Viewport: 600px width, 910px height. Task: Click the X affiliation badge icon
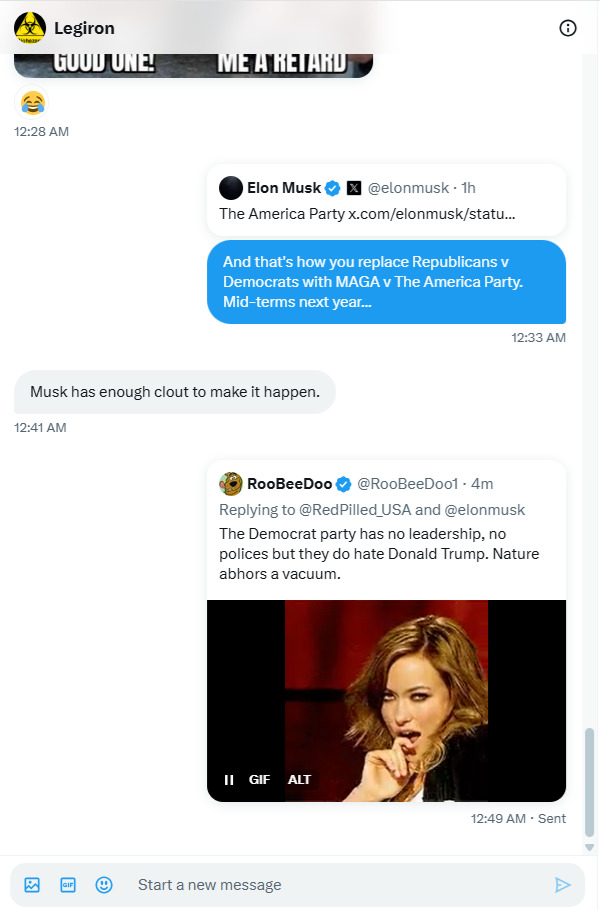[x=354, y=188]
